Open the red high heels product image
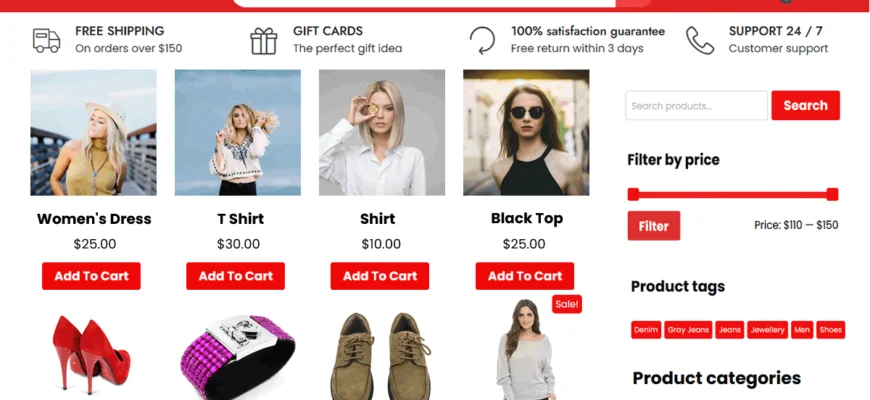Image resolution: width=870 pixels, height=400 pixels. coord(93,352)
